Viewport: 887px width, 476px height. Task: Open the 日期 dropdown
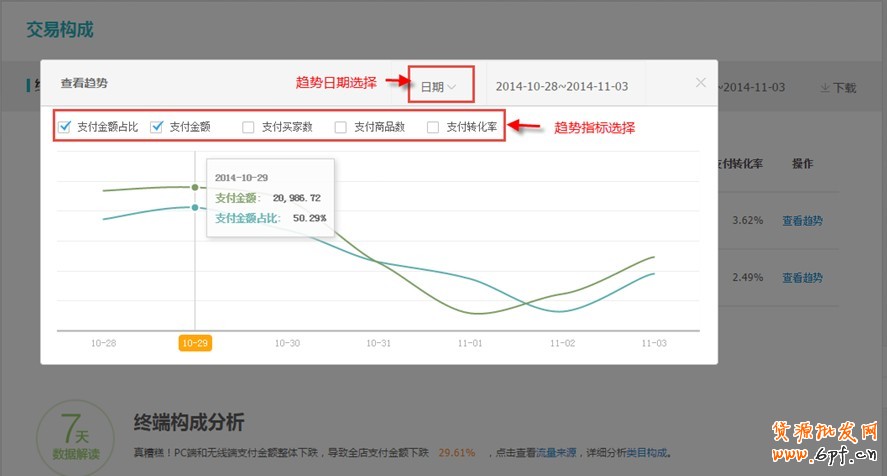(438, 87)
